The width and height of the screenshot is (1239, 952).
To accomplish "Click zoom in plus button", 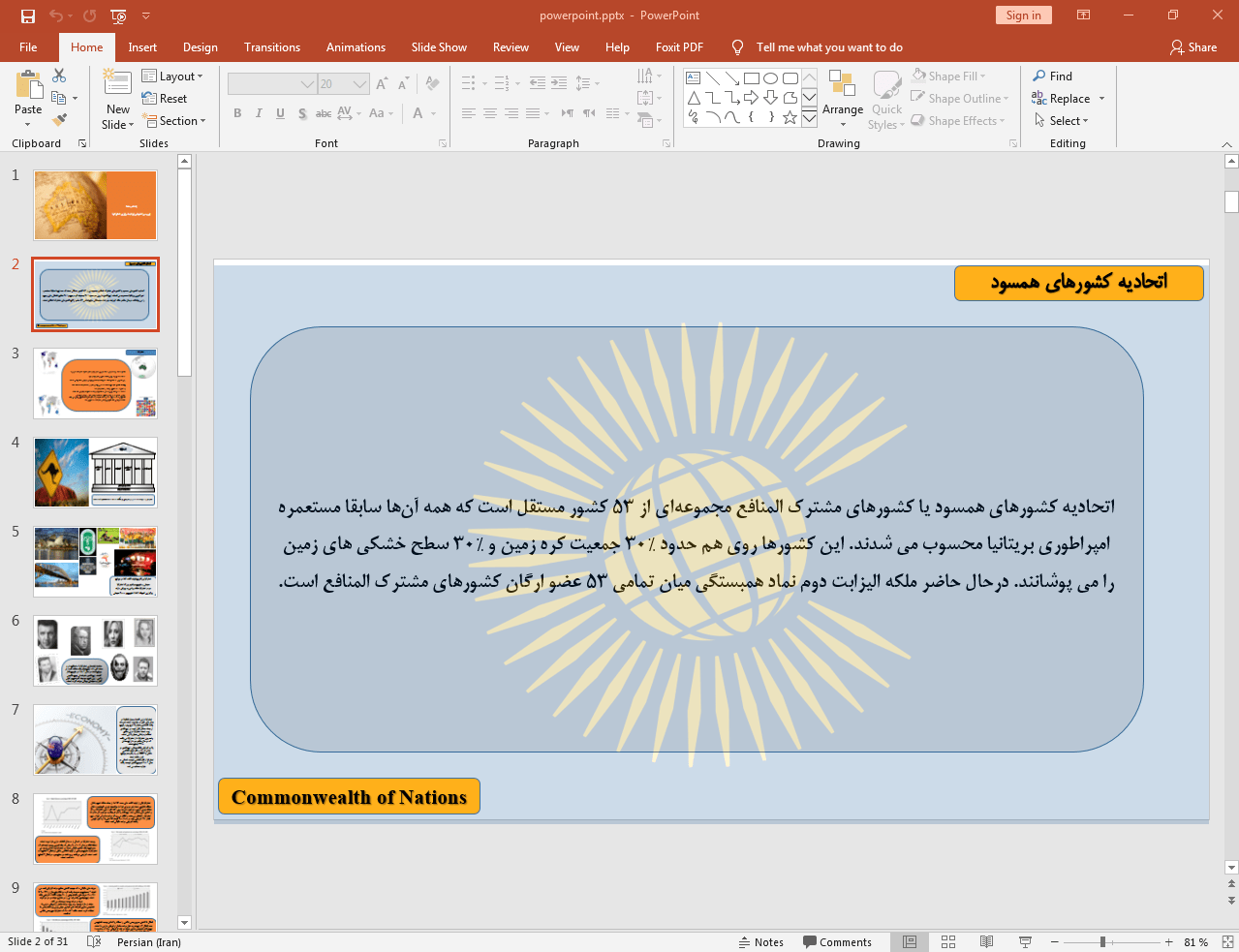I will pyautogui.click(x=1168, y=941).
